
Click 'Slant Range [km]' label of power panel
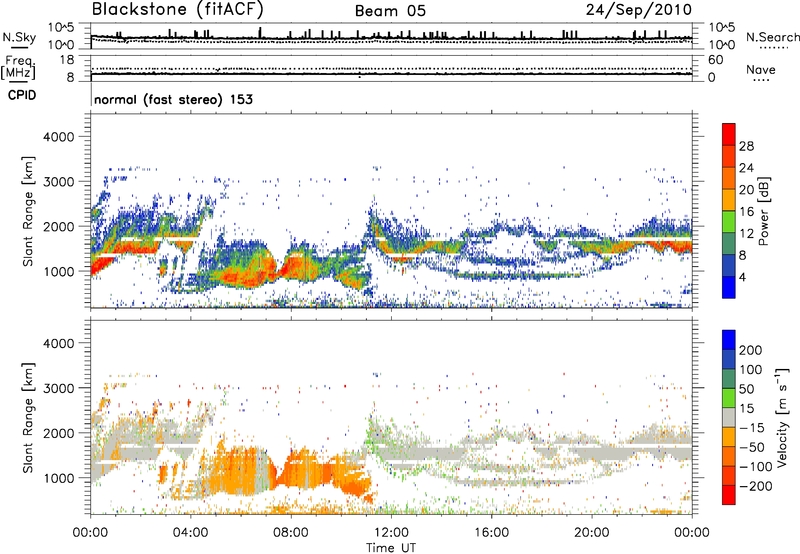point(28,211)
